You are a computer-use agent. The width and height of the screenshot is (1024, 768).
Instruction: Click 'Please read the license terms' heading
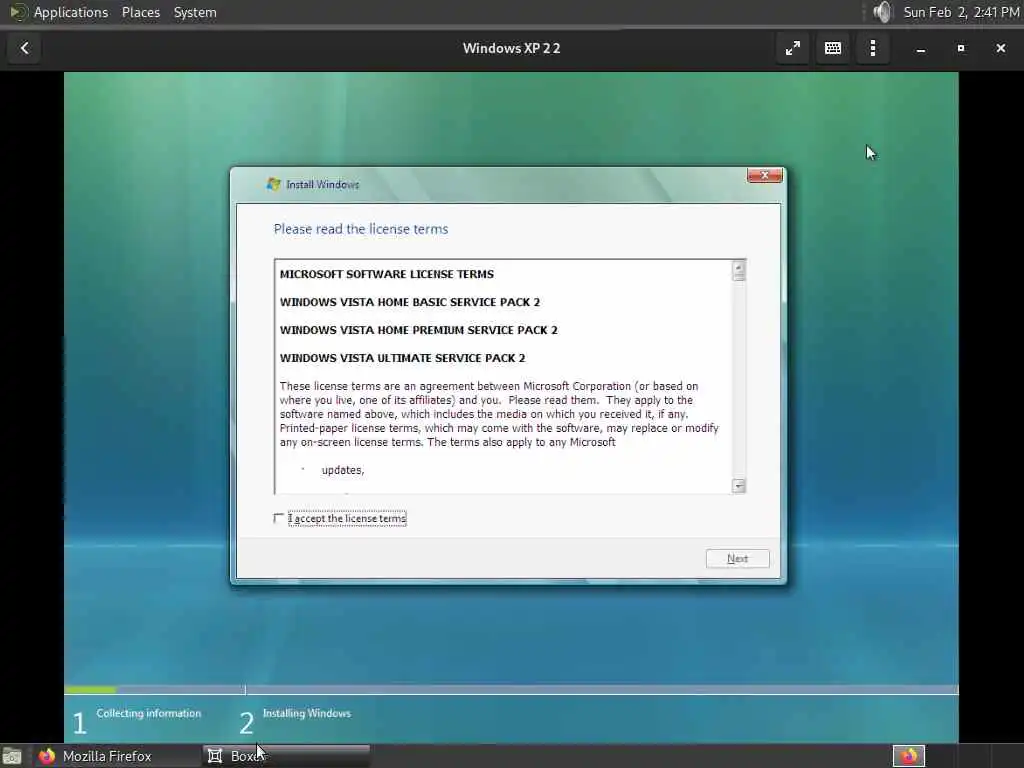[x=361, y=229]
